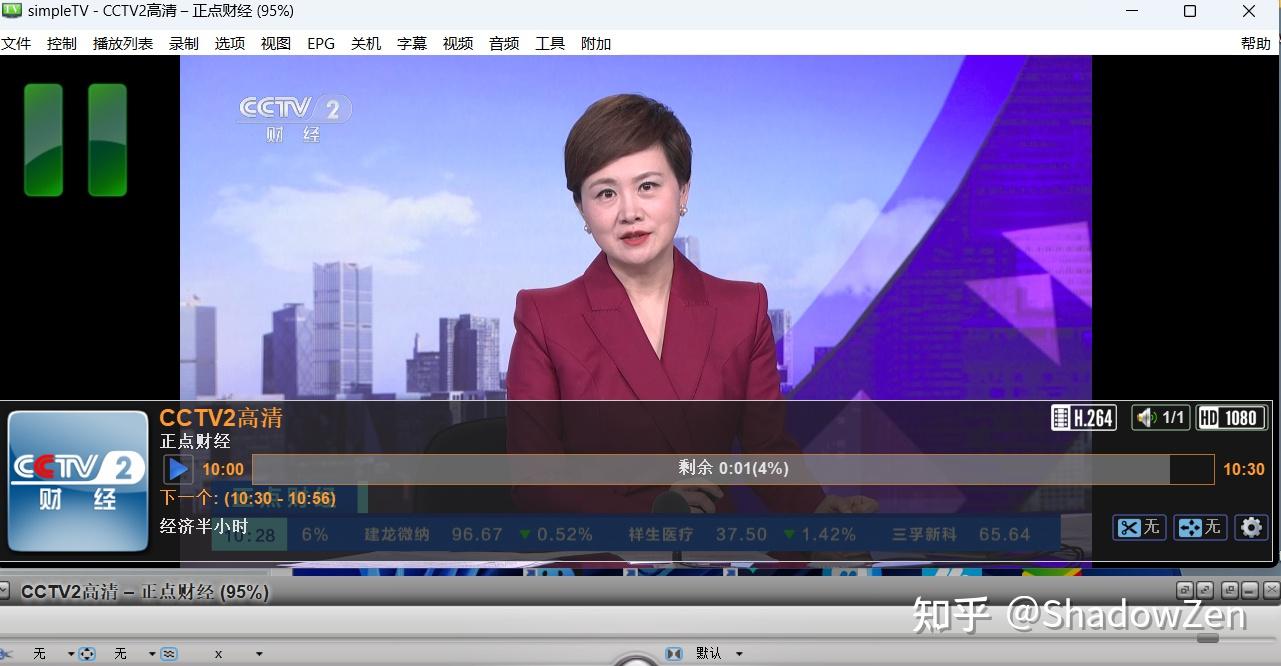Click the HD 1080 resolution badge
This screenshot has width=1281, height=666.
1232,418
